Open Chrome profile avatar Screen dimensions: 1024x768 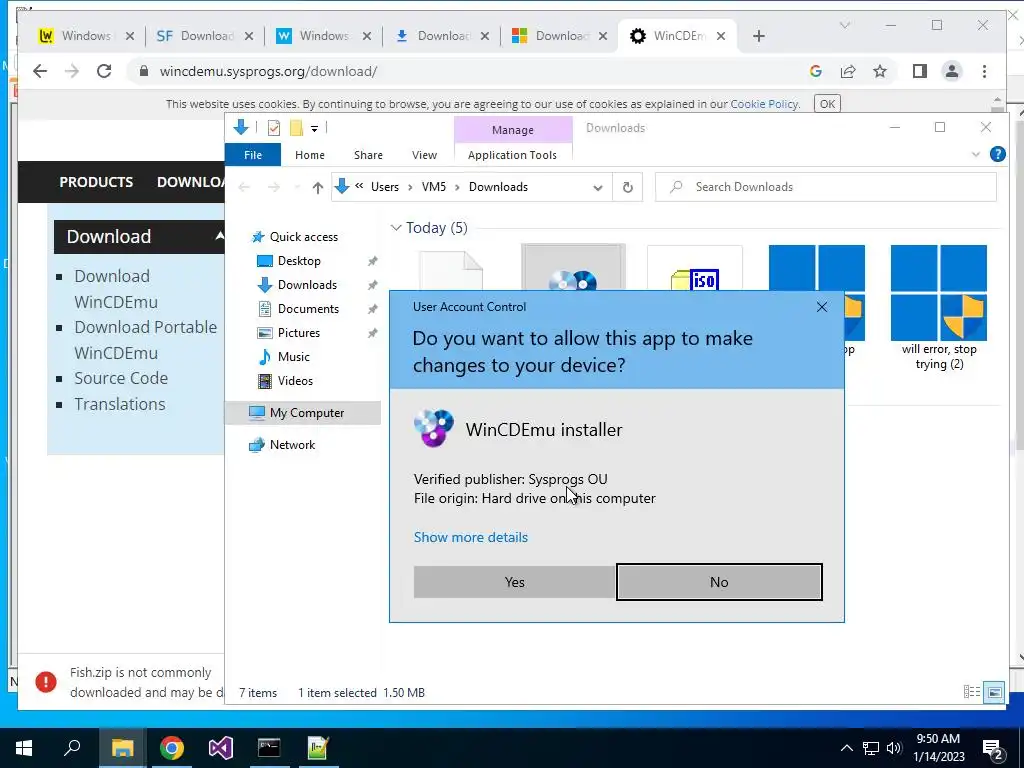point(952,71)
